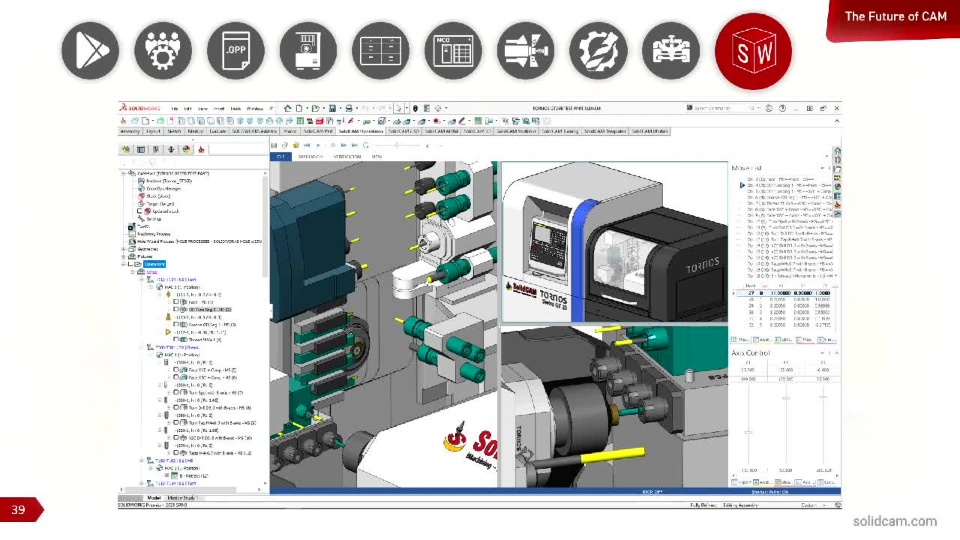Screen dimensions: 960x540
Task: Click the first Axis Control vertical slider handle
Action: [748, 433]
